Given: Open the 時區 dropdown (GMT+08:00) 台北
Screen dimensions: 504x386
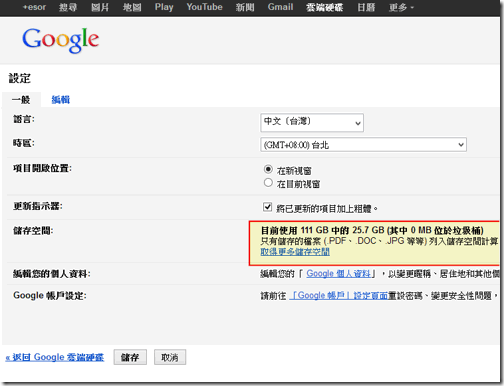Looking at the screenshot, I should tap(363, 145).
